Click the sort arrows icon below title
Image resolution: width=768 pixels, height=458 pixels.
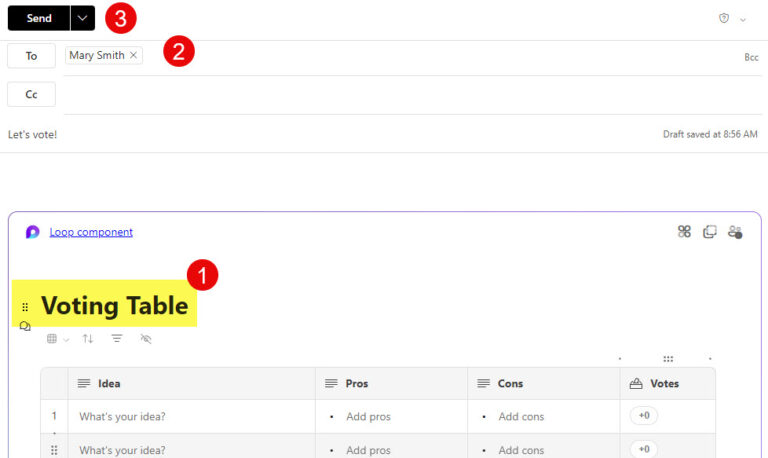click(88, 339)
